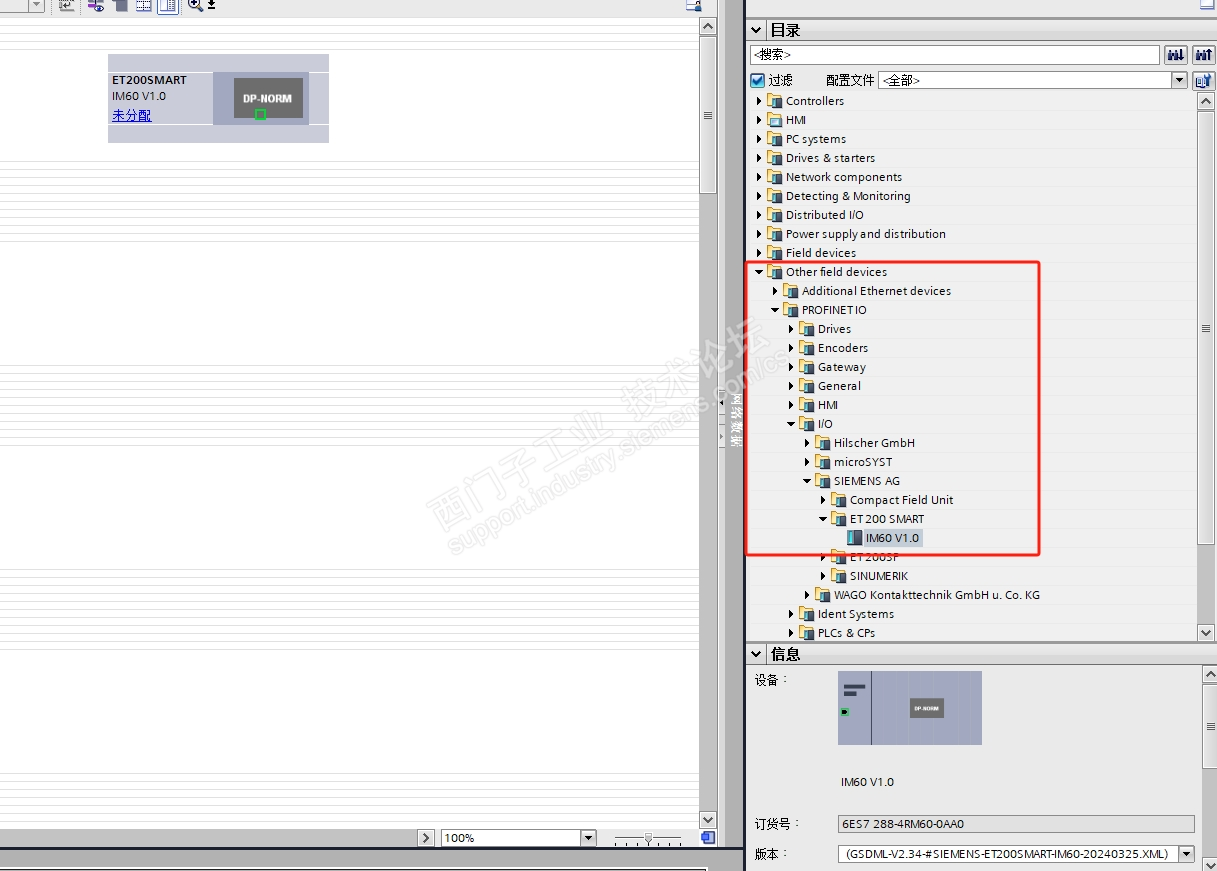Collapse the SIEMENS AG node
This screenshot has height=871, width=1217.
pyautogui.click(x=807, y=481)
